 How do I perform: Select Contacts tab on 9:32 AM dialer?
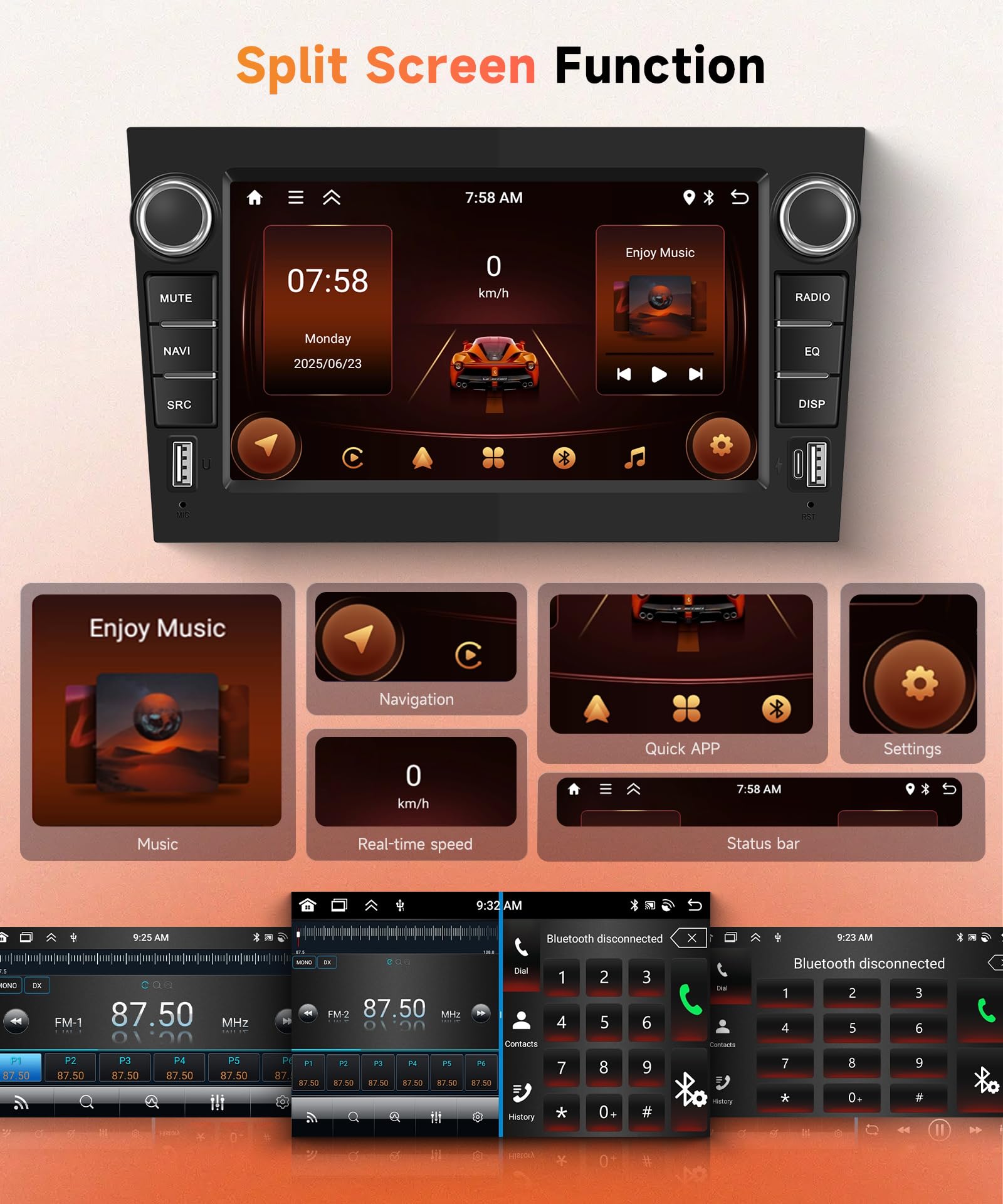521,1028
